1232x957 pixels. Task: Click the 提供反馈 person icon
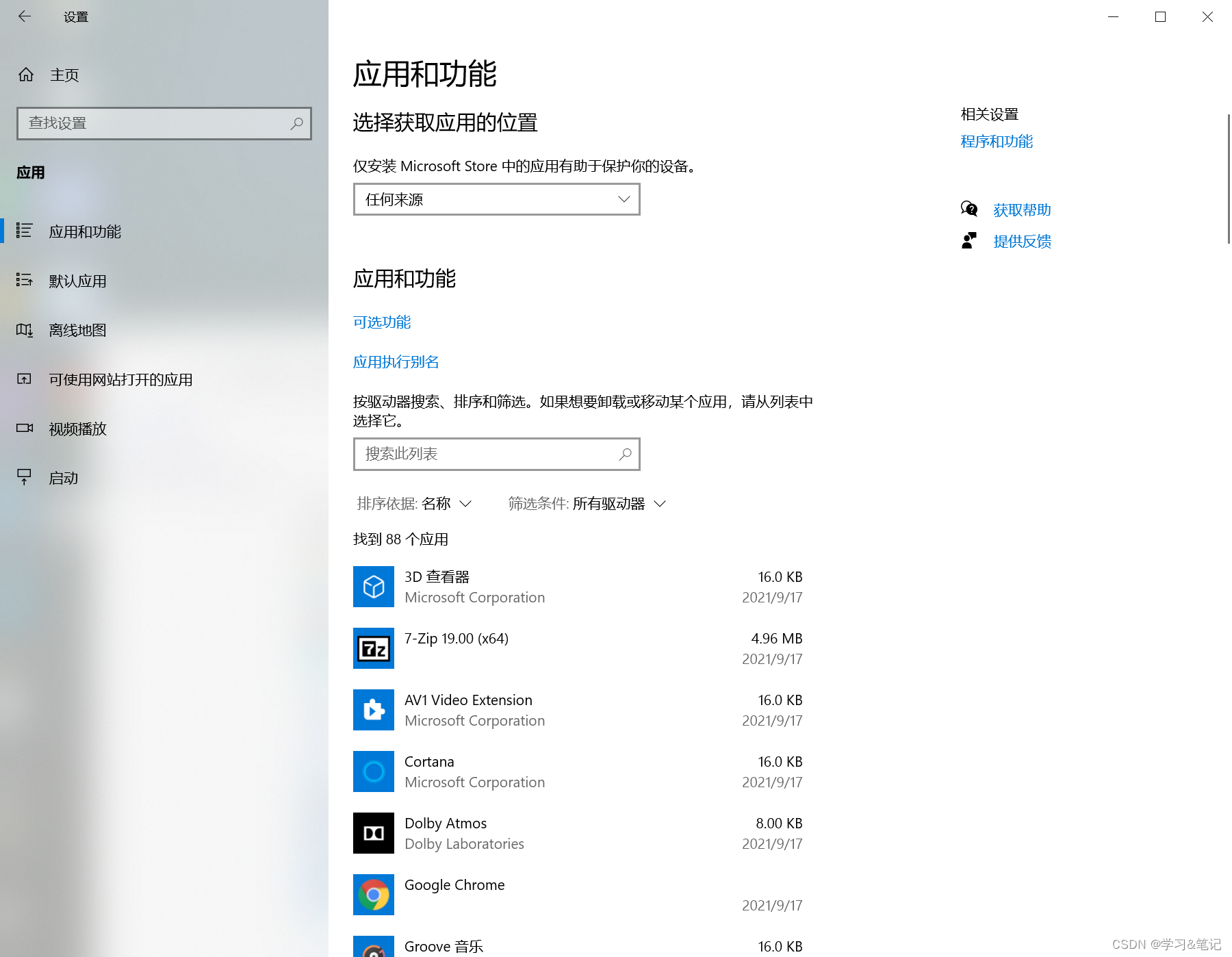point(968,240)
